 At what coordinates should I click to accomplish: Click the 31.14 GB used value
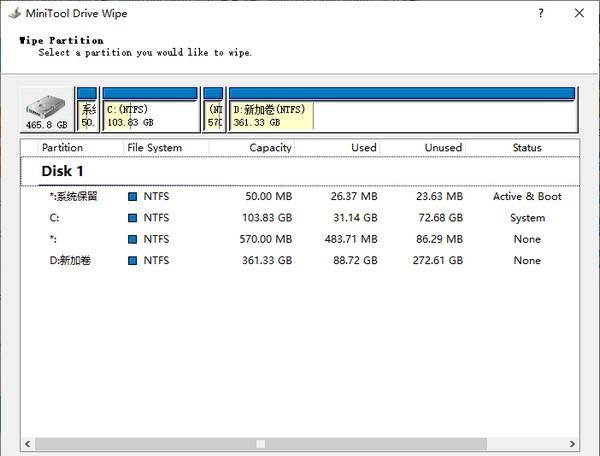tap(355, 218)
